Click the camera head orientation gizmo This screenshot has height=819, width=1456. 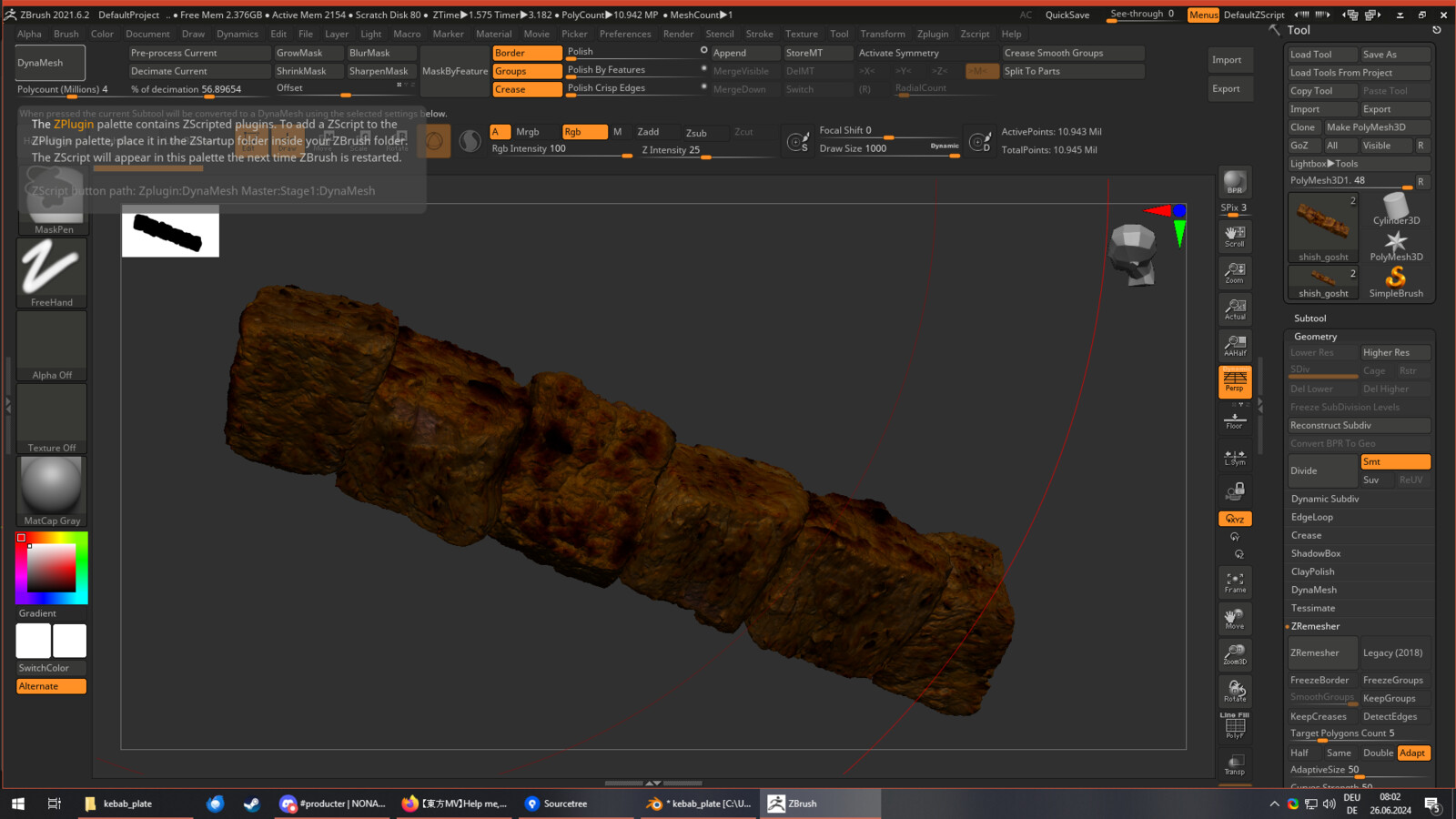pyautogui.click(x=1133, y=255)
